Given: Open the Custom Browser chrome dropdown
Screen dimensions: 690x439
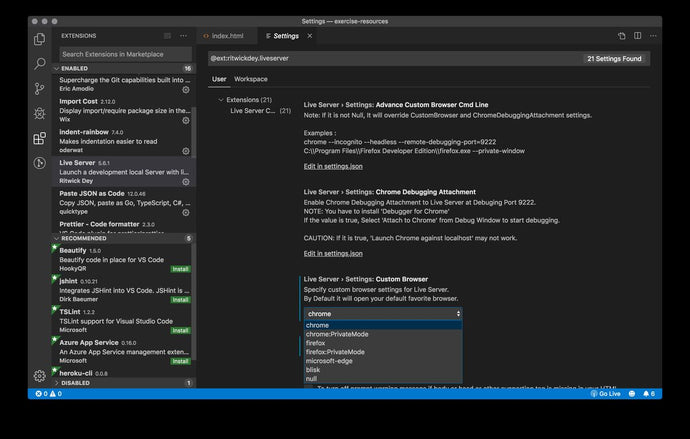Looking at the screenshot, I should click(383, 313).
